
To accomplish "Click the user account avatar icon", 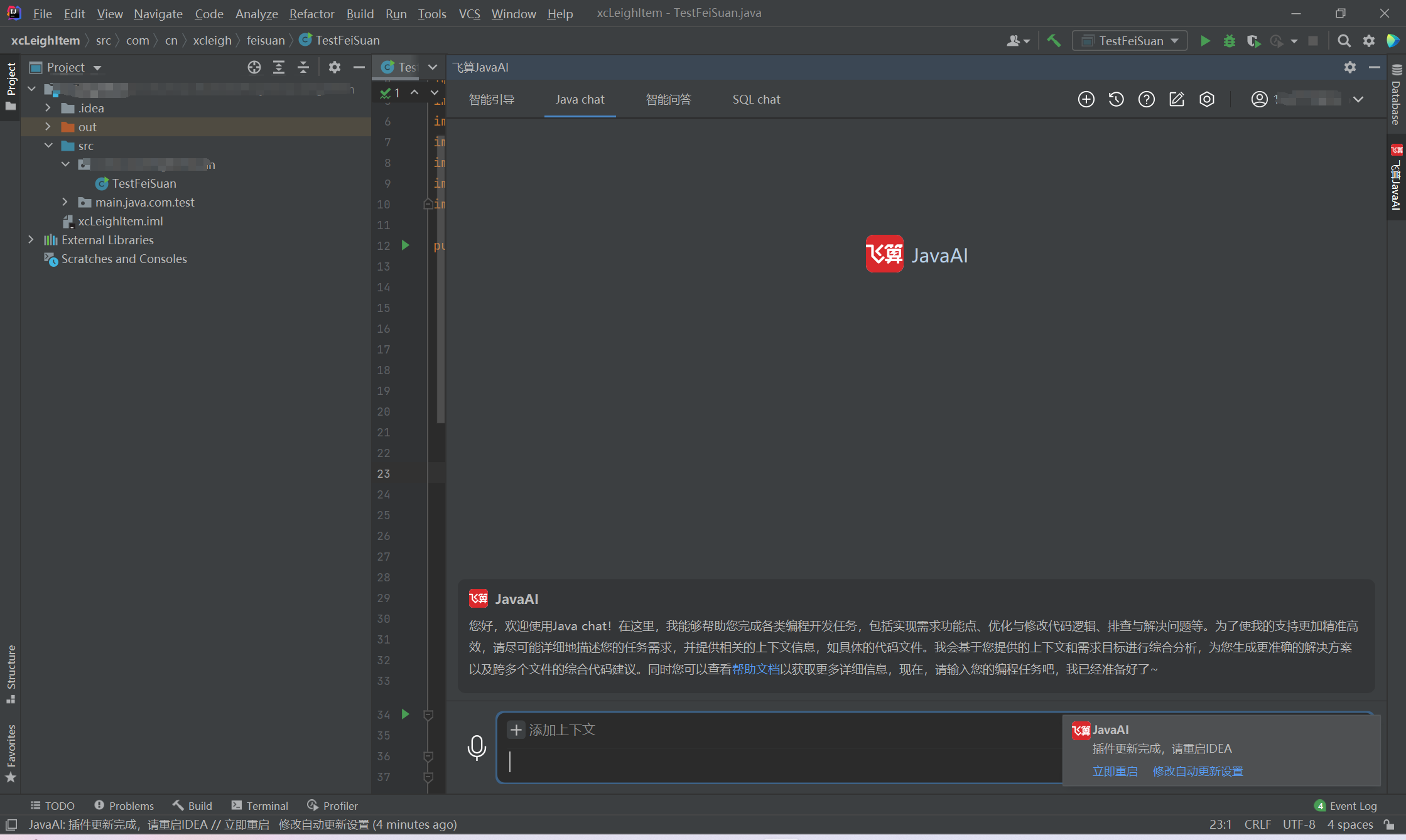I will click(1259, 99).
